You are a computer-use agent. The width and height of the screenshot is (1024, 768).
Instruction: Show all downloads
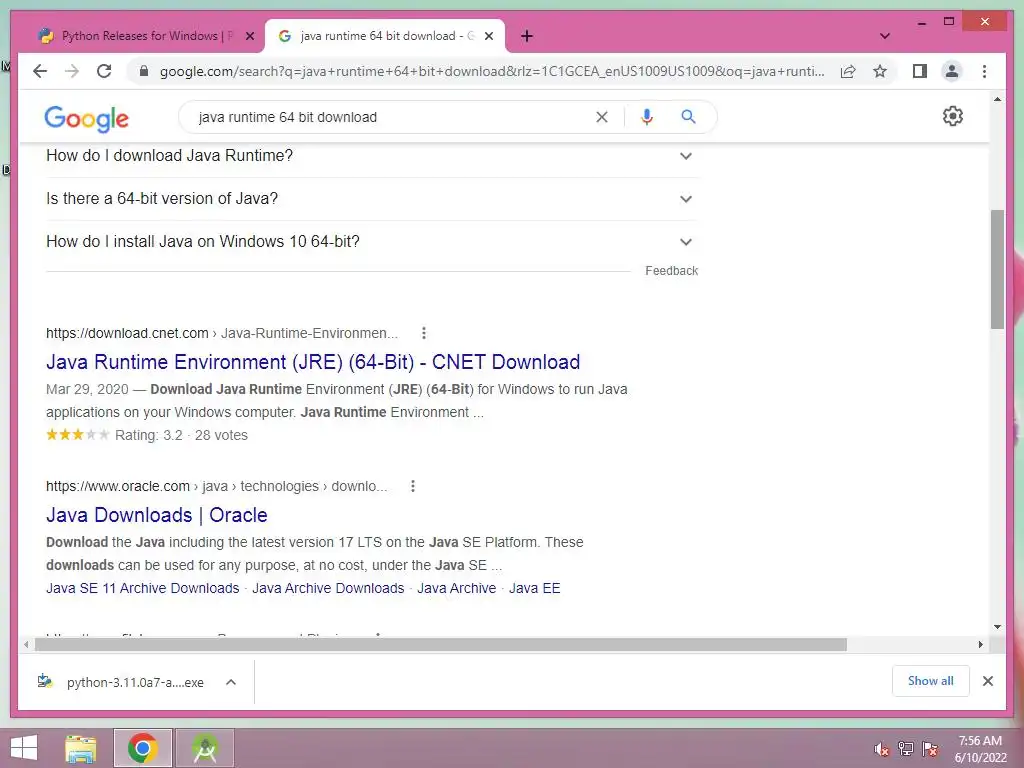point(930,680)
